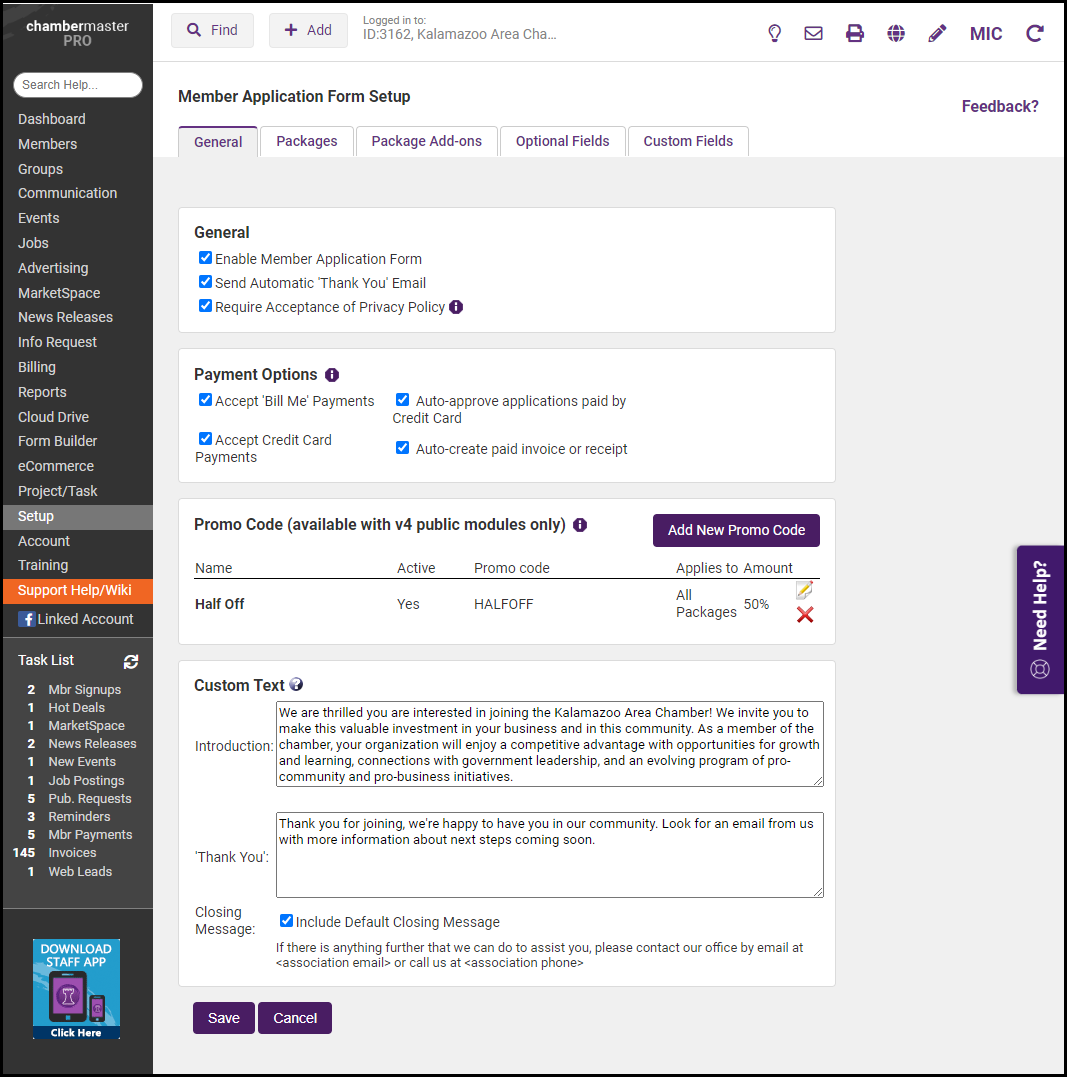Edit the Half Off promo code
Screen dimensions: 1067x1077
804,591
